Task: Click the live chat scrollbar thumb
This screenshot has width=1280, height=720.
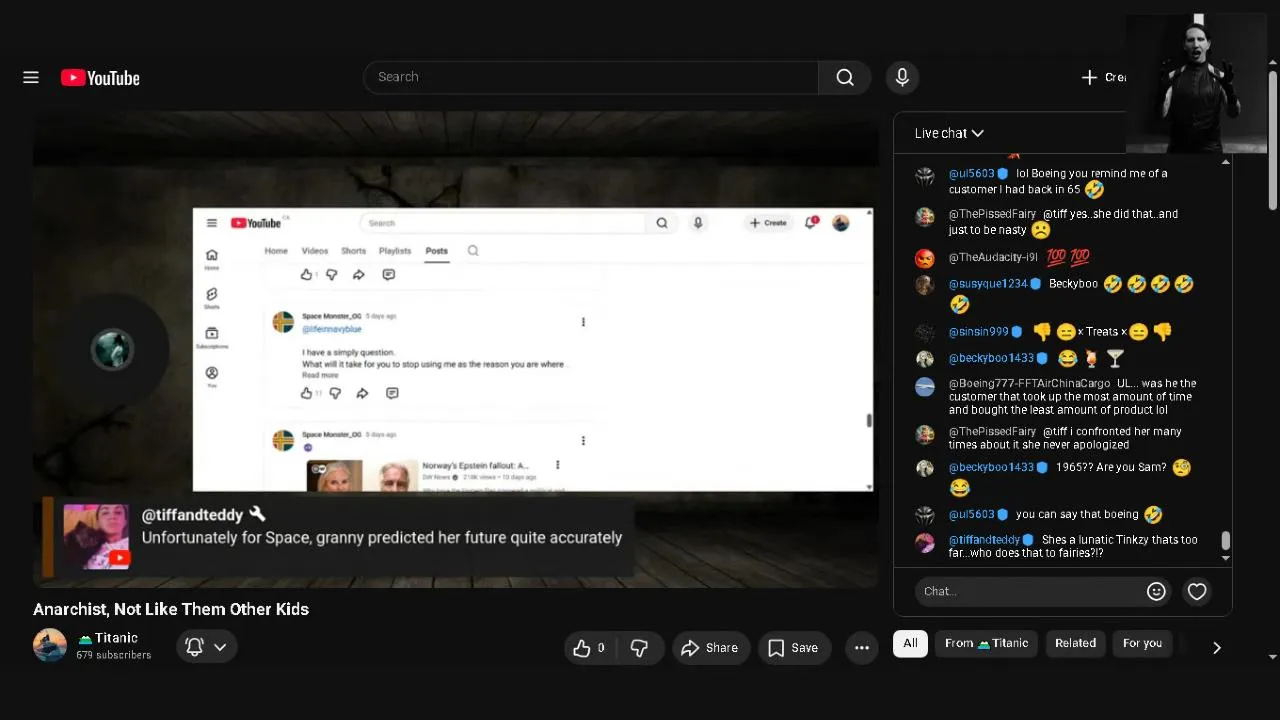Action: tap(1225, 541)
